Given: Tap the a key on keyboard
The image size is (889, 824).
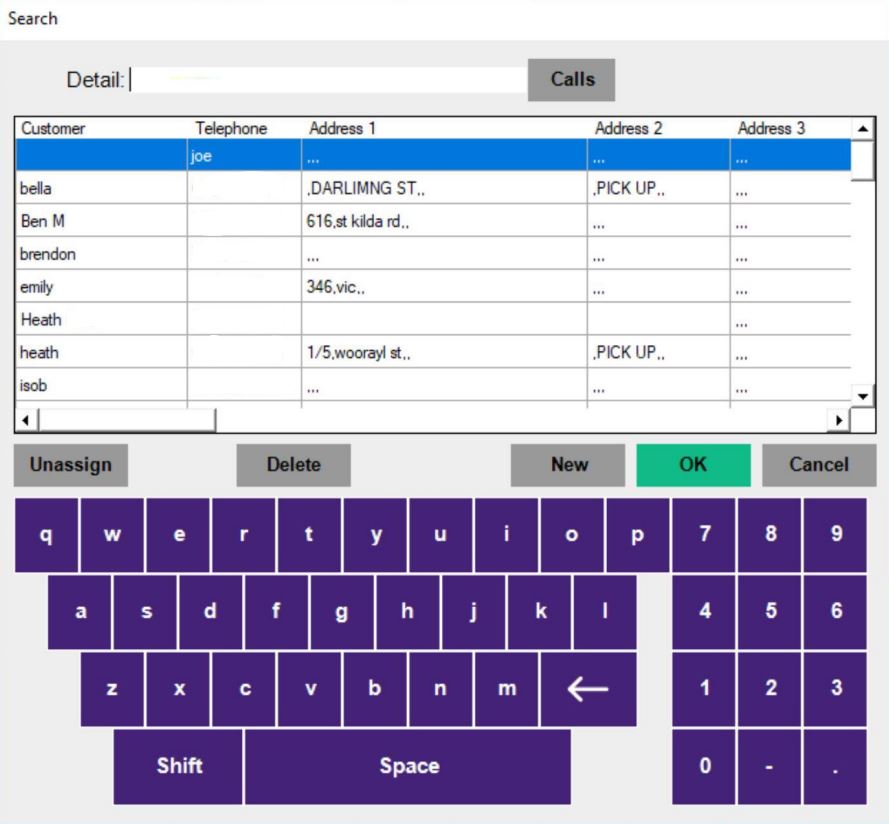Looking at the screenshot, I should (79, 612).
